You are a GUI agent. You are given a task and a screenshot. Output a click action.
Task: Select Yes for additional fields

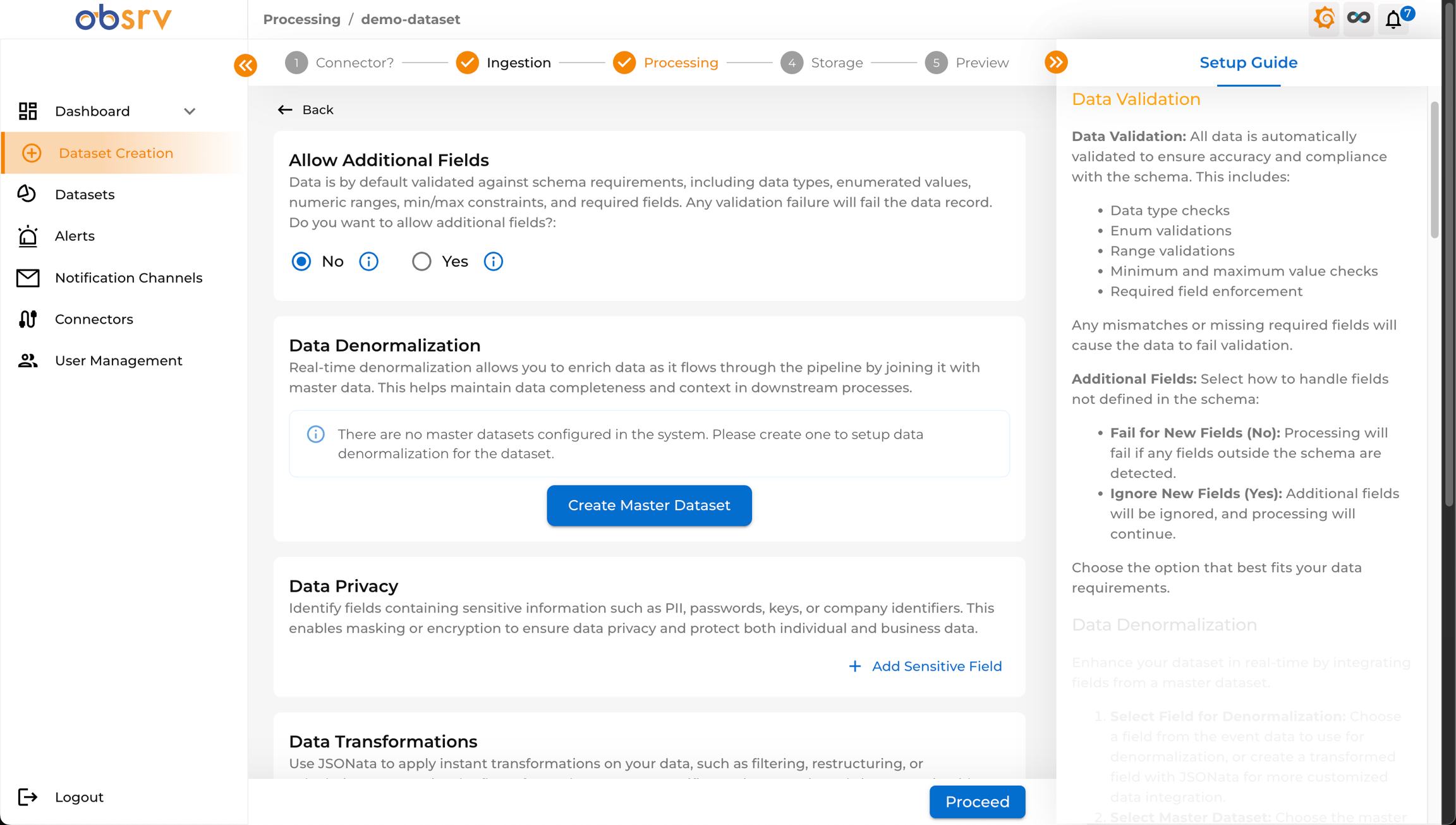click(x=422, y=261)
